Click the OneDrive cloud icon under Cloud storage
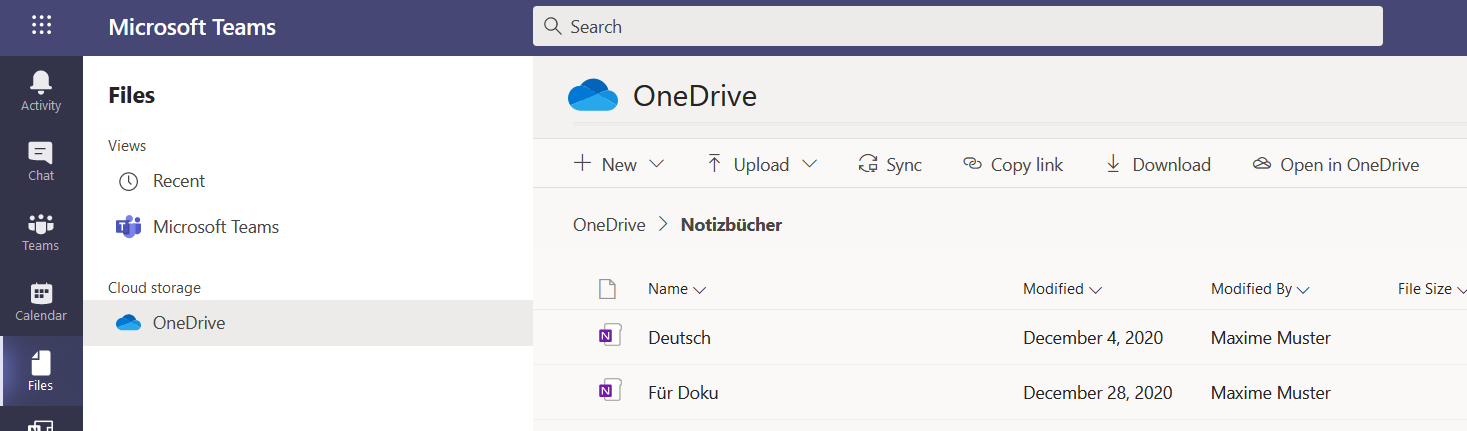This screenshot has height=431, width=1467. tap(128, 323)
